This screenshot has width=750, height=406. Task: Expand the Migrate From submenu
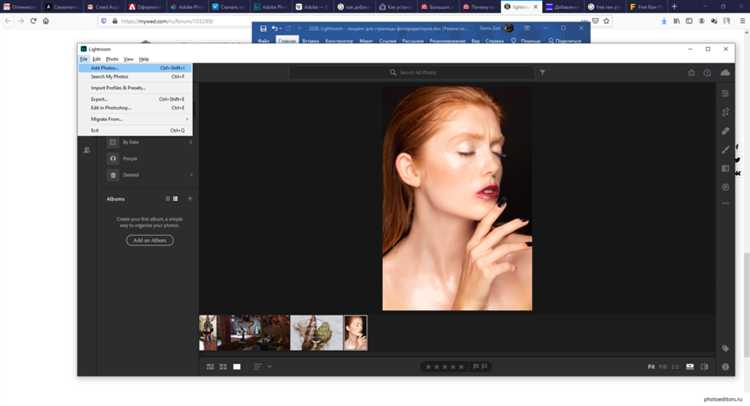tap(135, 119)
